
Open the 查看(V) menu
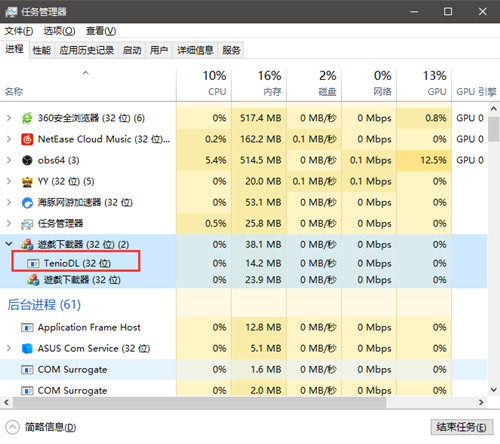coord(101,31)
